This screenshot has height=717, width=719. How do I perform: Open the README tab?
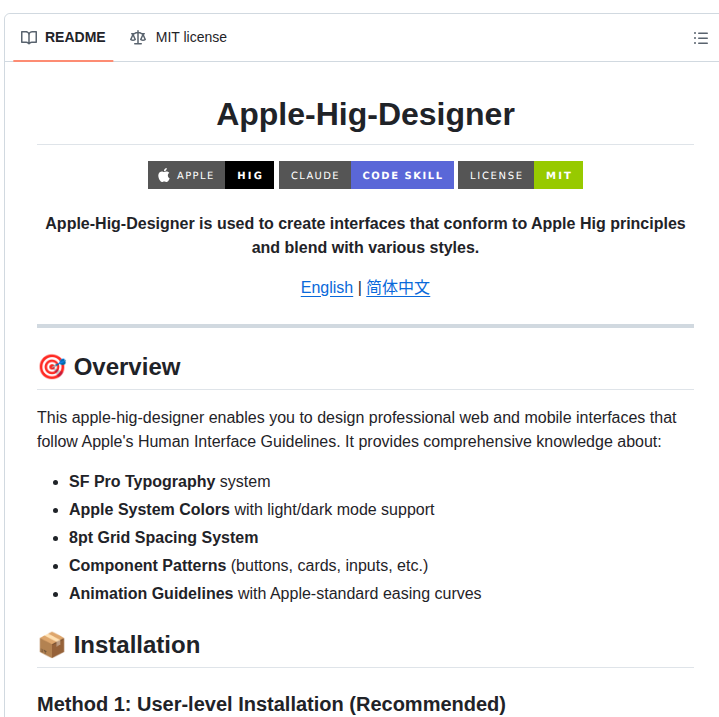tap(63, 37)
